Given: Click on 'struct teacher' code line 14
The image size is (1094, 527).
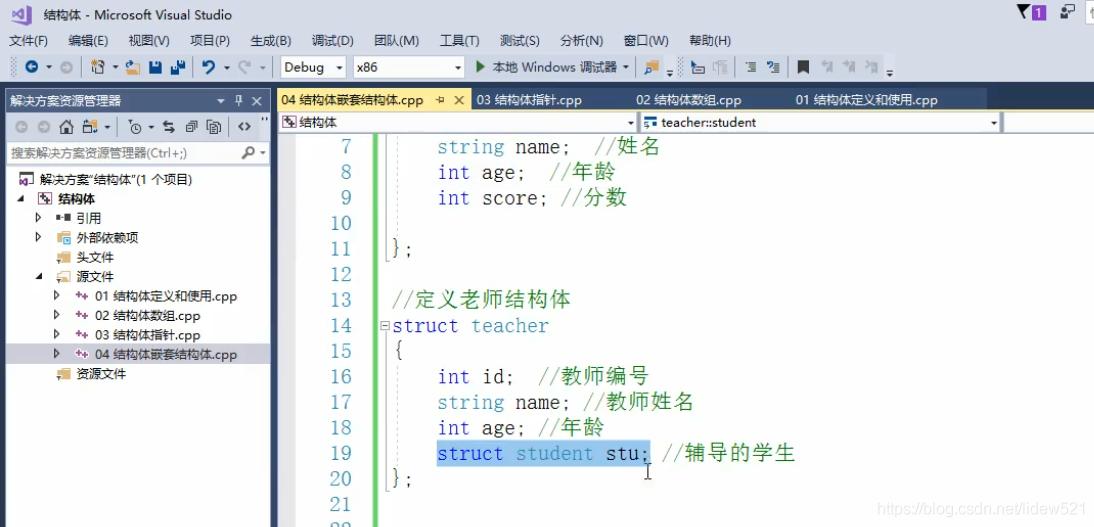Looking at the screenshot, I should click(470, 326).
